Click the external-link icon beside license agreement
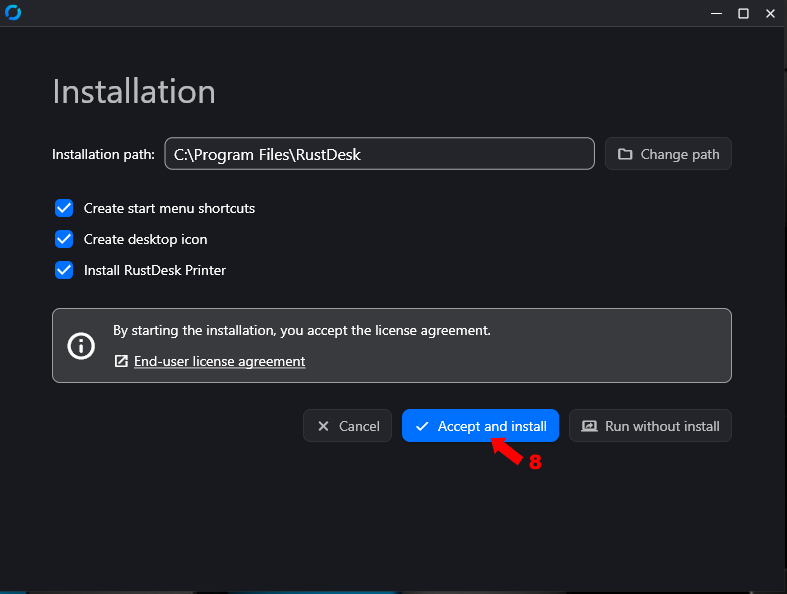Image resolution: width=787 pixels, height=594 pixels. pos(121,361)
